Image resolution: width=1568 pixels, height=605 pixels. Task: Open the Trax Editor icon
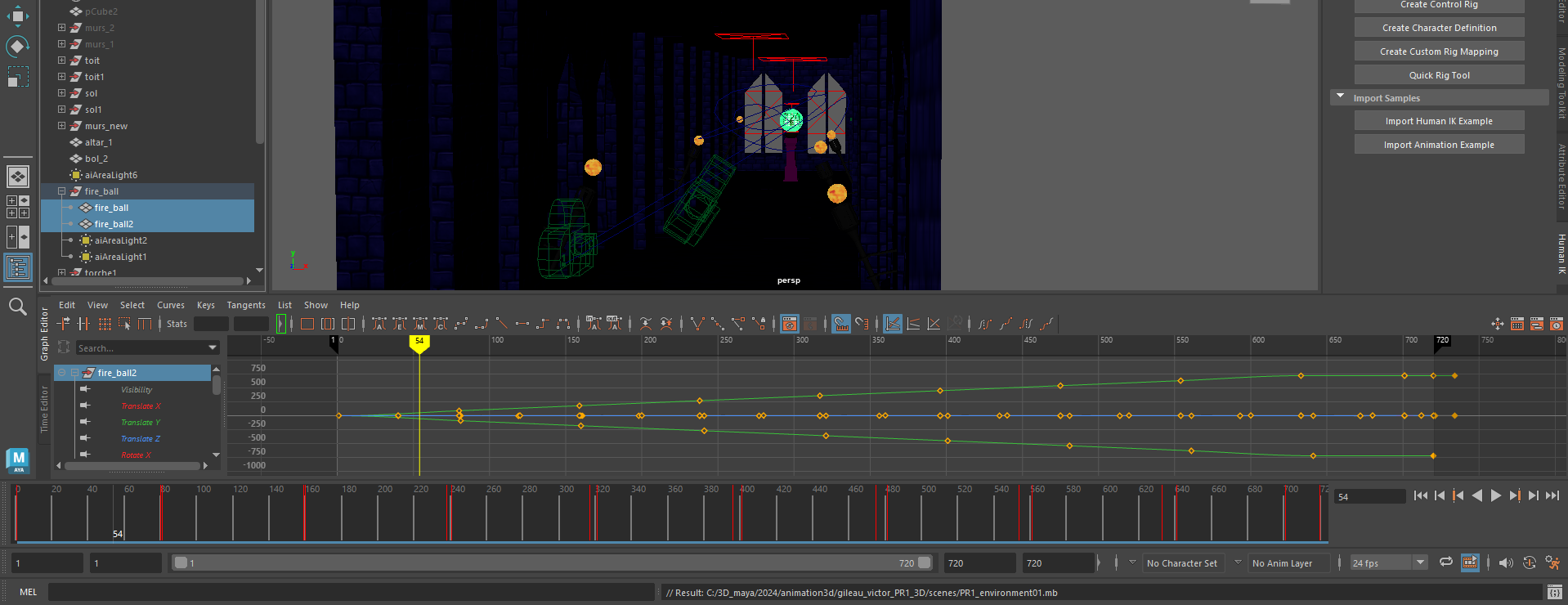pos(1537,324)
